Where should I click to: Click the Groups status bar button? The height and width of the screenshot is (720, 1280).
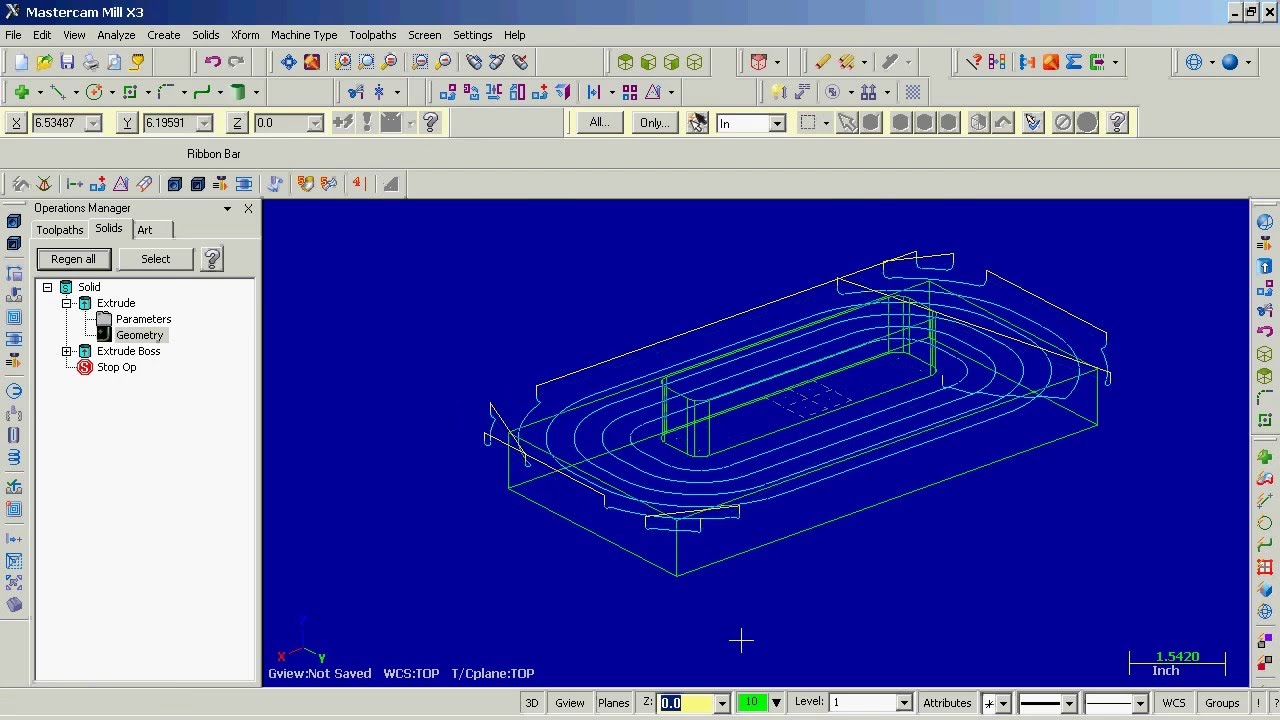click(1222, 703)
